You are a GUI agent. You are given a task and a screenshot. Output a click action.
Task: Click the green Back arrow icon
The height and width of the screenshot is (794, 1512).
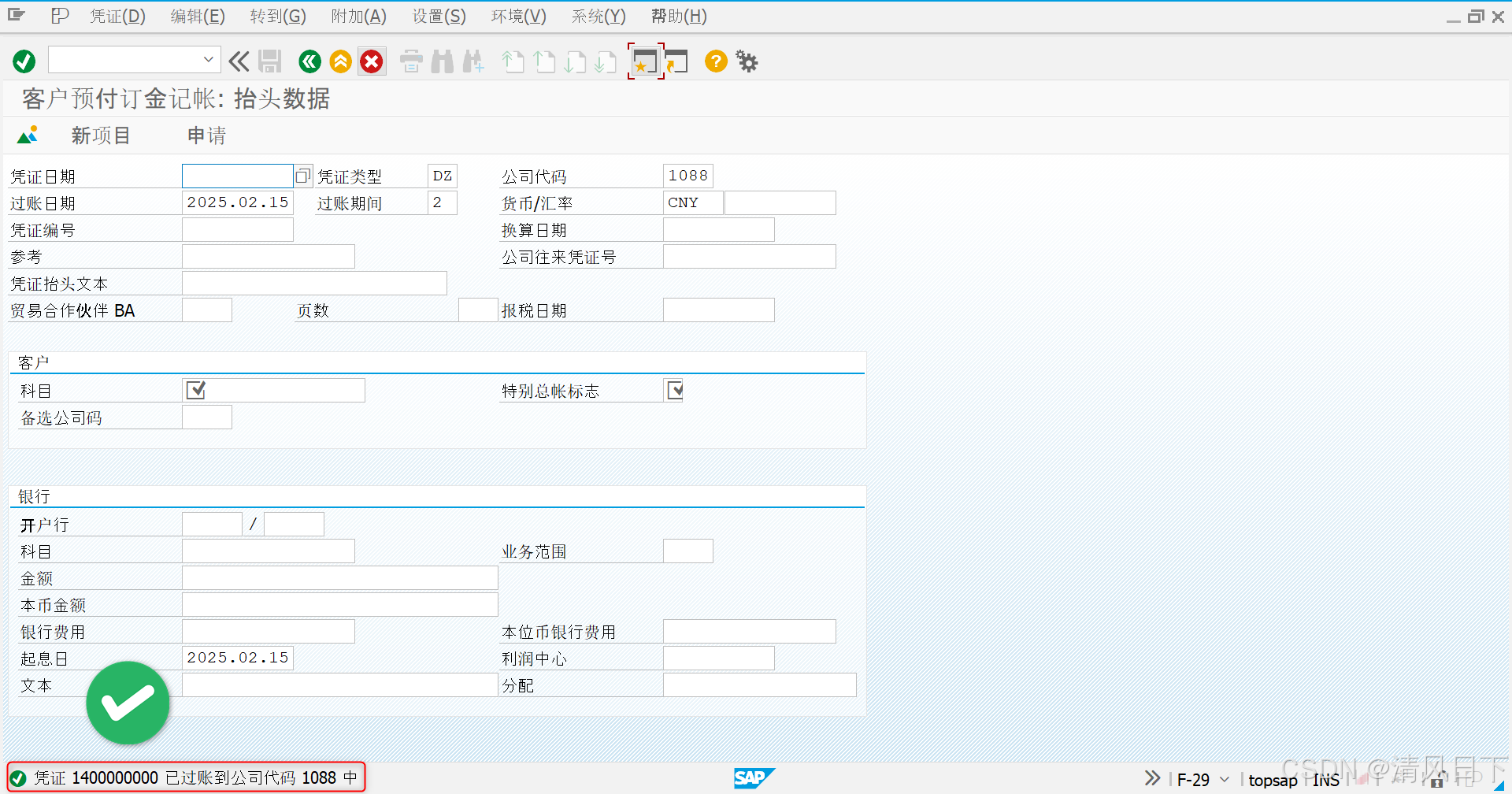pos(309,61)
